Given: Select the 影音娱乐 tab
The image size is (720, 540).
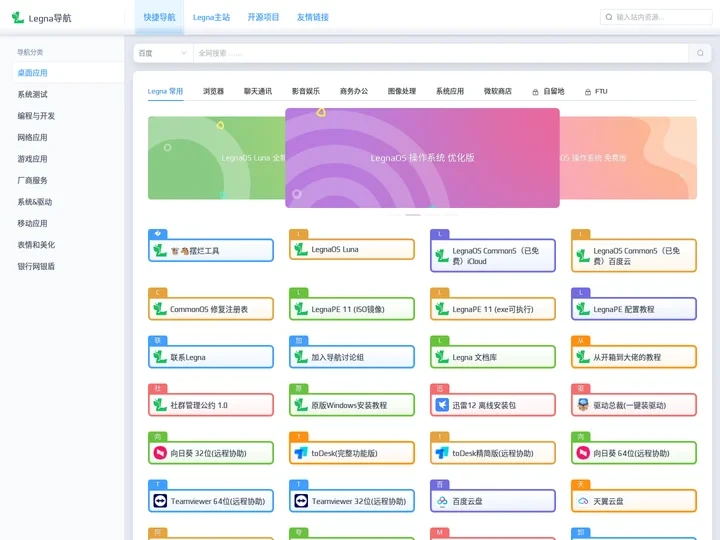Looking at the screenshot, I should coord(306,91).
